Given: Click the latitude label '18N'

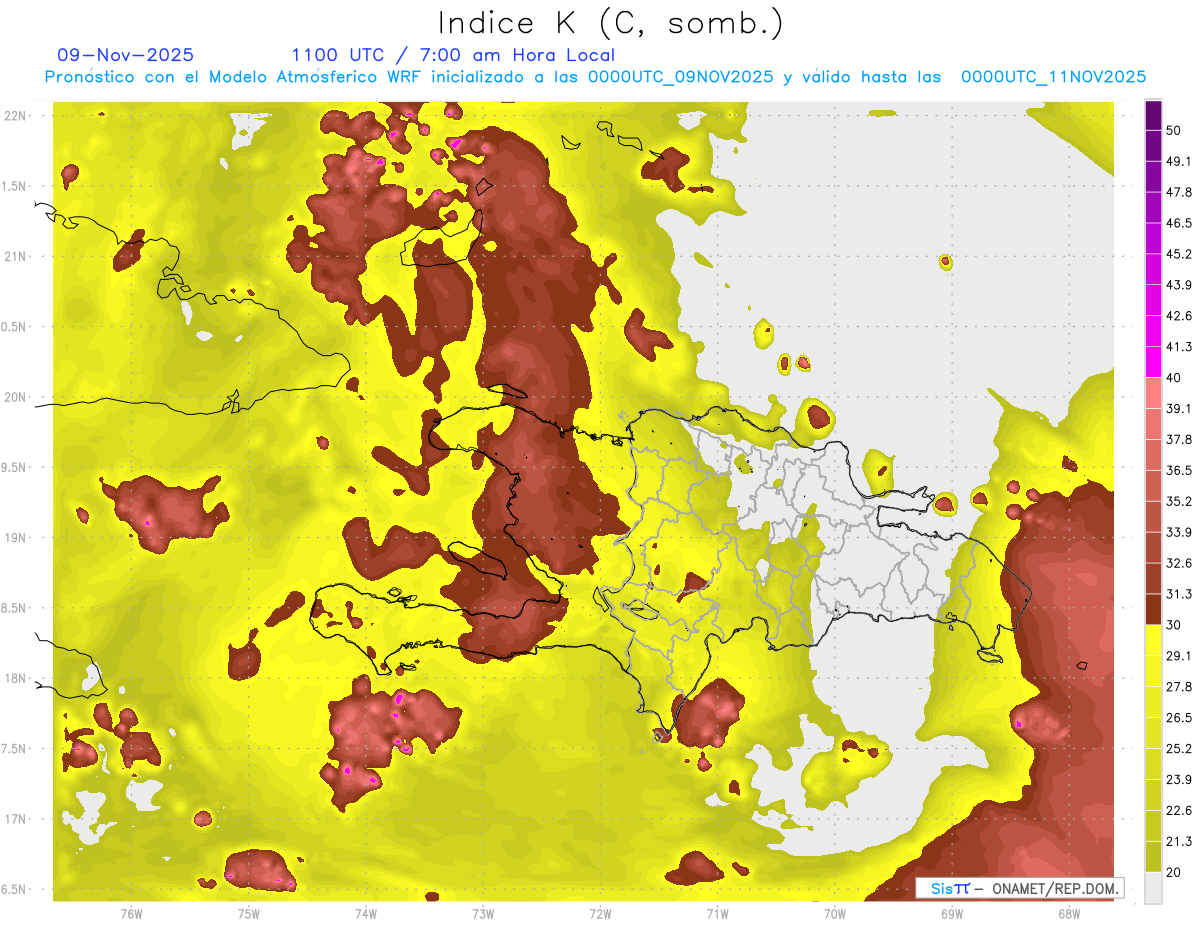Looking at the screenshot, I should pos(16,679).
